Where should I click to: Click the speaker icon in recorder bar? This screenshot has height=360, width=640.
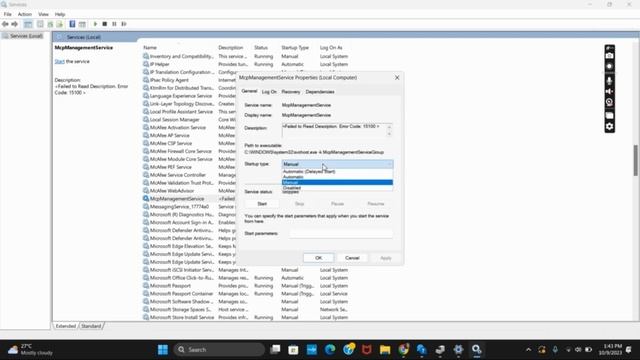click(609, 91)
